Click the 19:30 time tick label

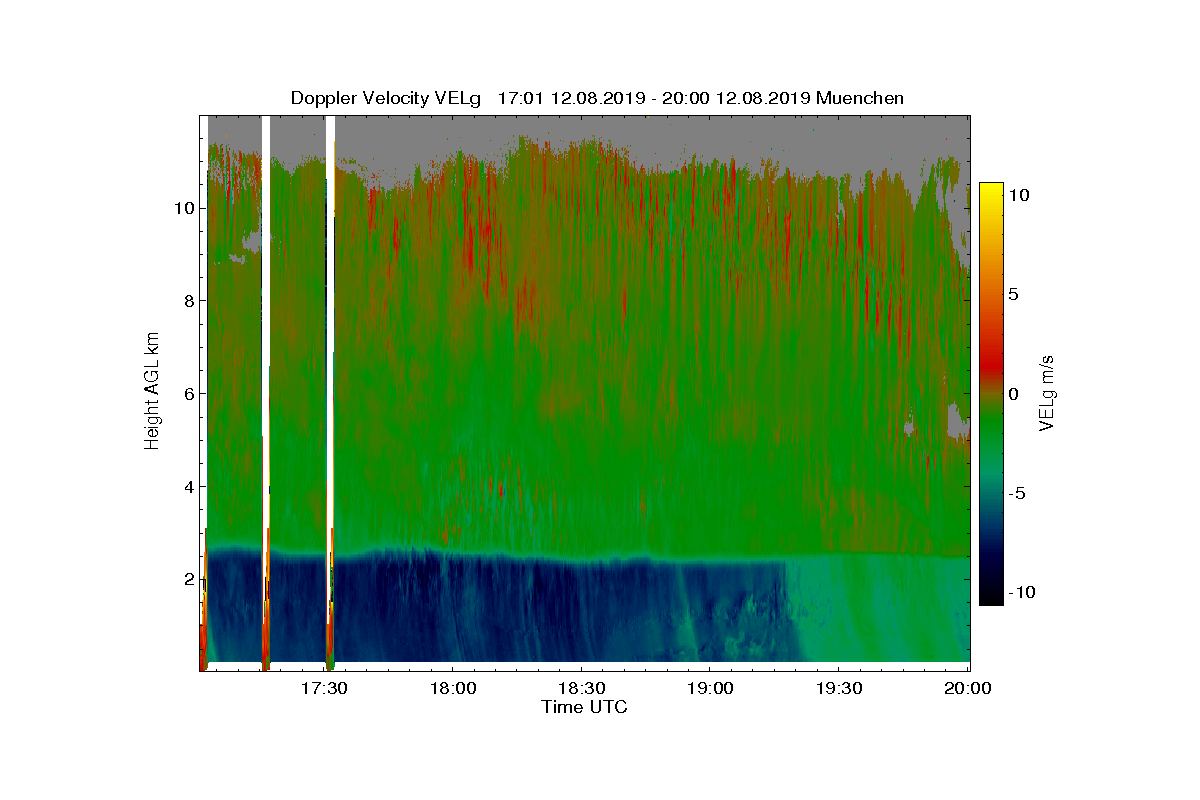[839, 688]
